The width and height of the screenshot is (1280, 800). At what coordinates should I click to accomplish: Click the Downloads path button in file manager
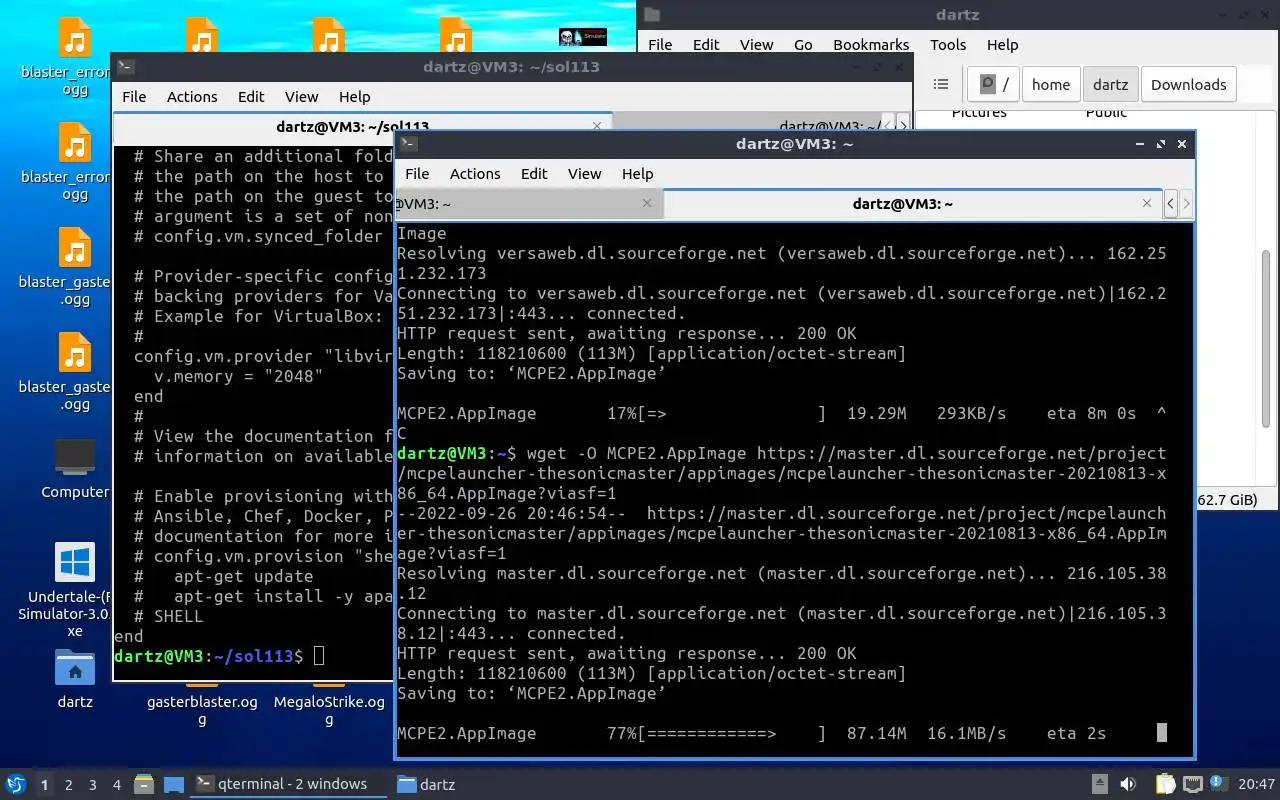pyautogui.click(x=1188, y=84)
